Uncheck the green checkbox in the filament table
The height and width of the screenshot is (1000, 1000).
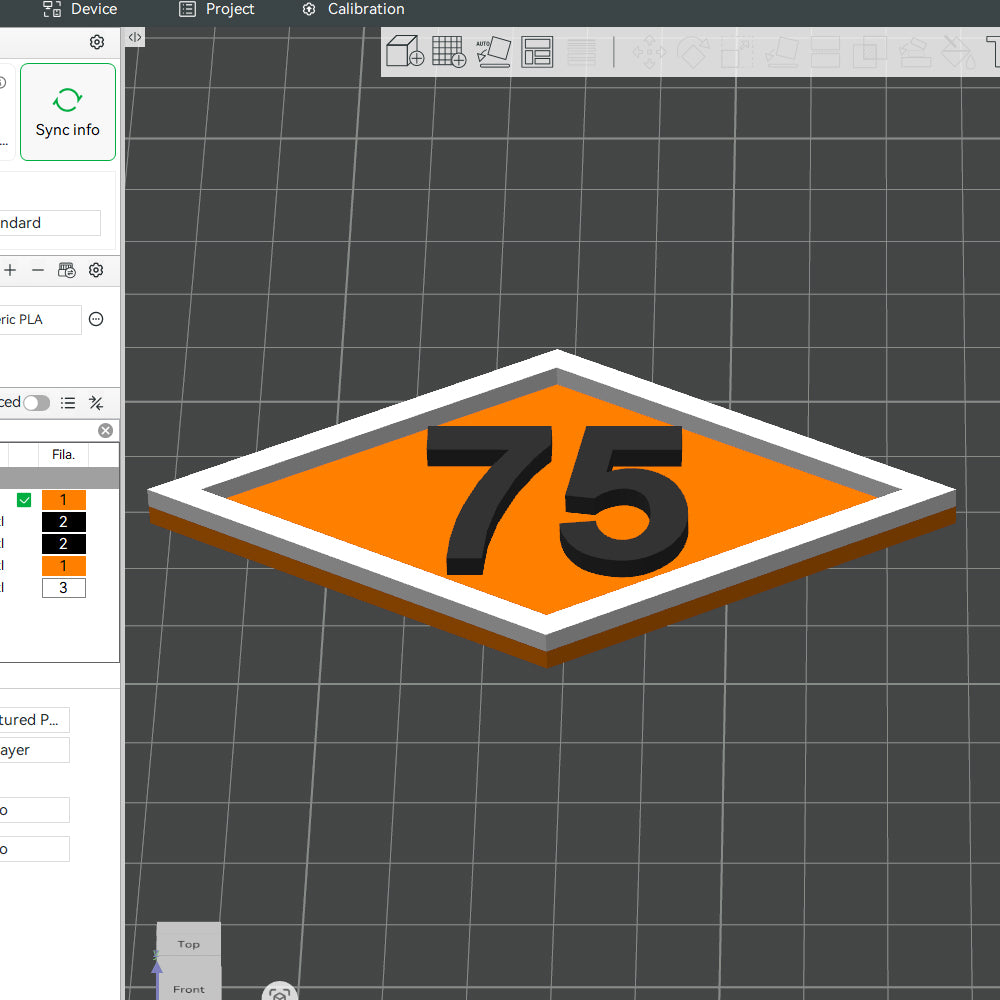(x=24, y=499)
